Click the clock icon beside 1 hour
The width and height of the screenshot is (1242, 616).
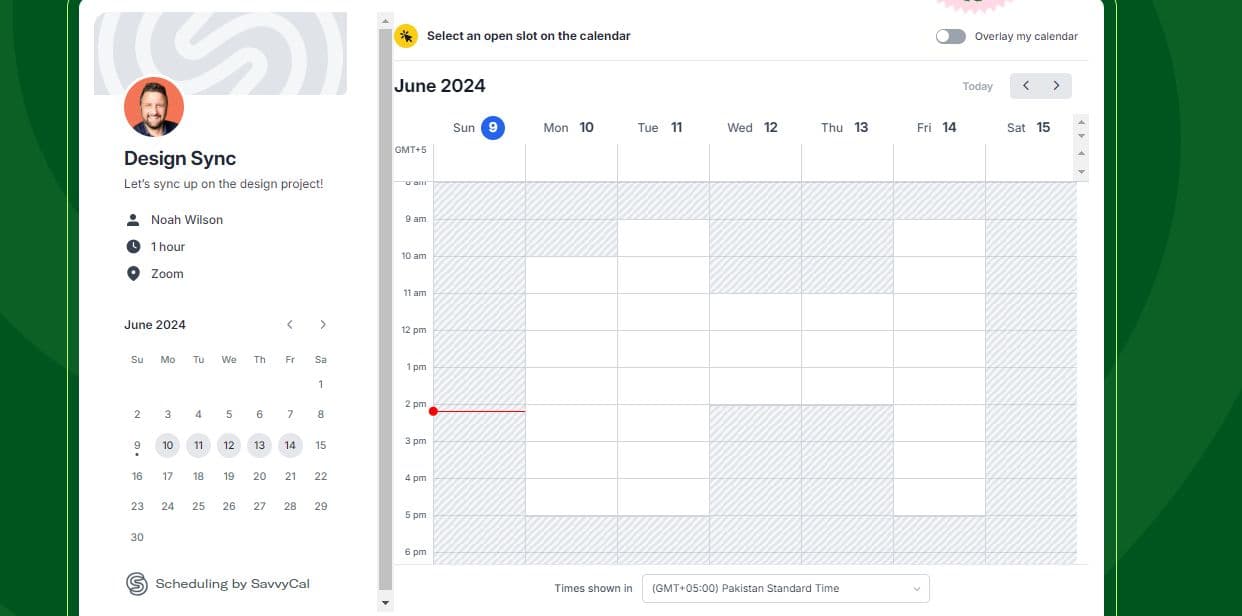point(133,247)
